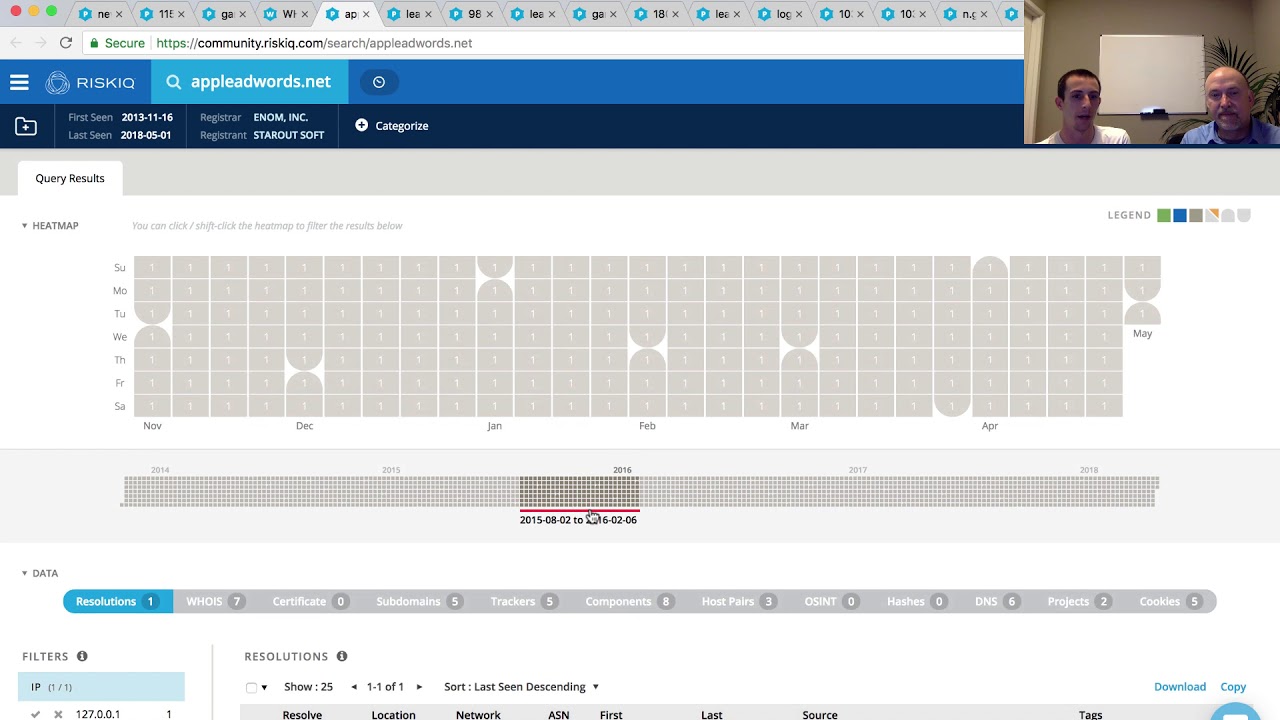Reload the browser page
This screenshot has height=720, width=1280.
click(x=66, y=43)
